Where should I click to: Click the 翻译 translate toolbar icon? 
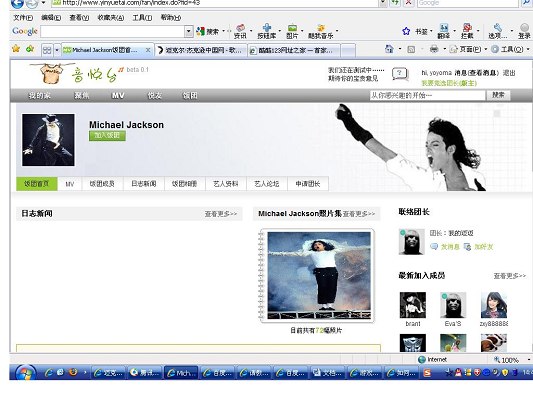(x=444, y=31)
